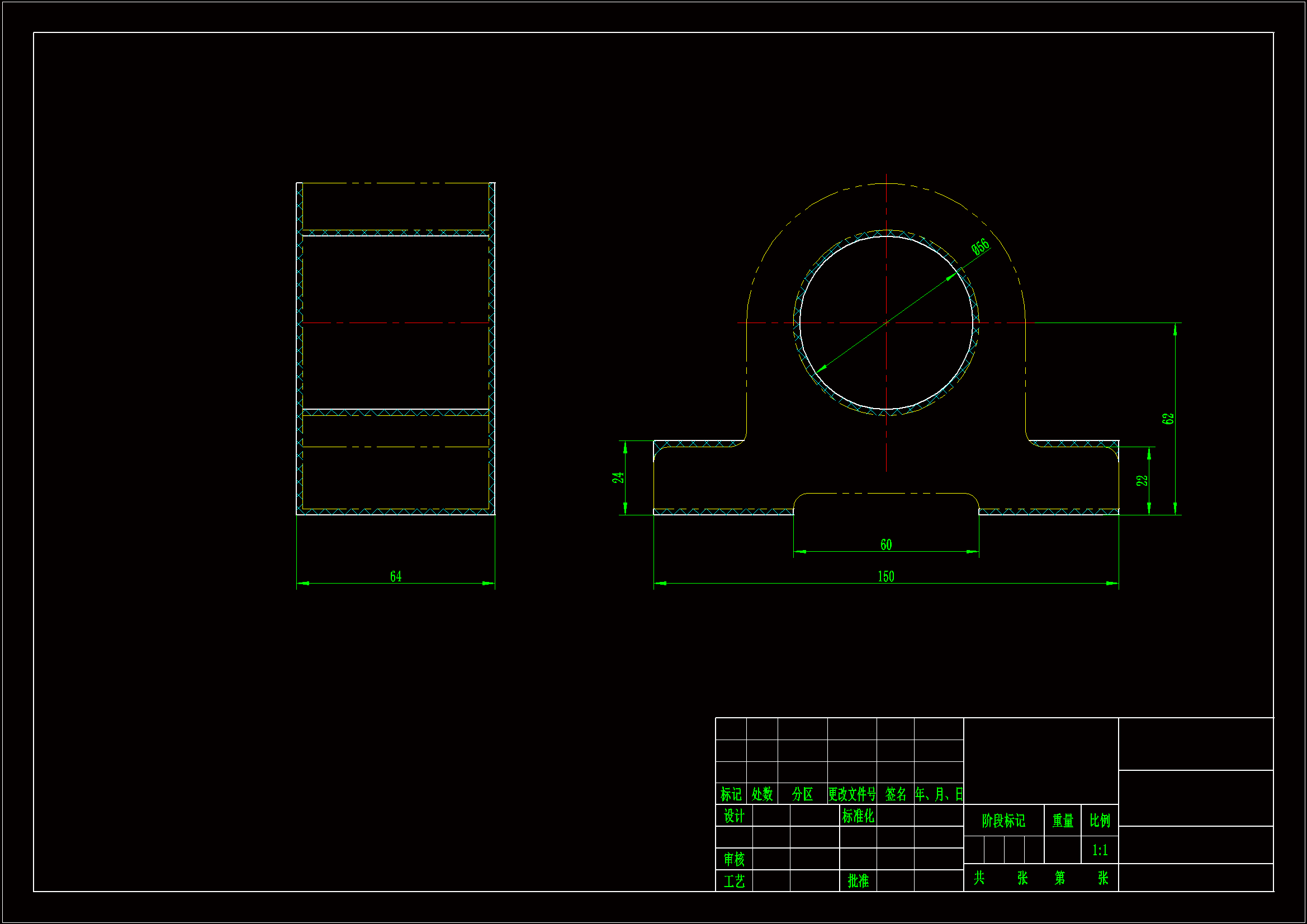Click the 60 slot width dimension
Viewport: 1307px width, 924px height.
click(885, 544)
